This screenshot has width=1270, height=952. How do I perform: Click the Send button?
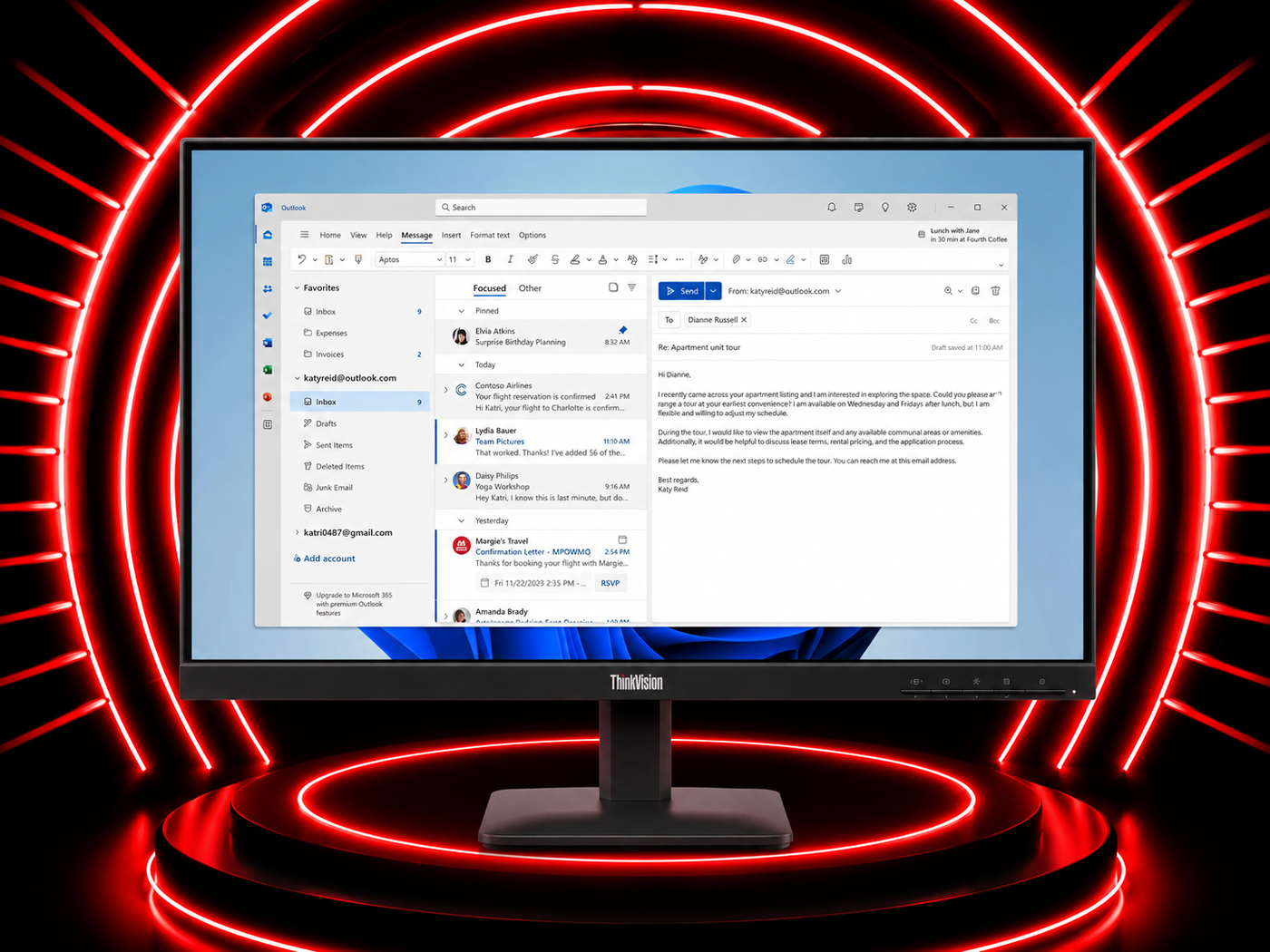point(682,291)
